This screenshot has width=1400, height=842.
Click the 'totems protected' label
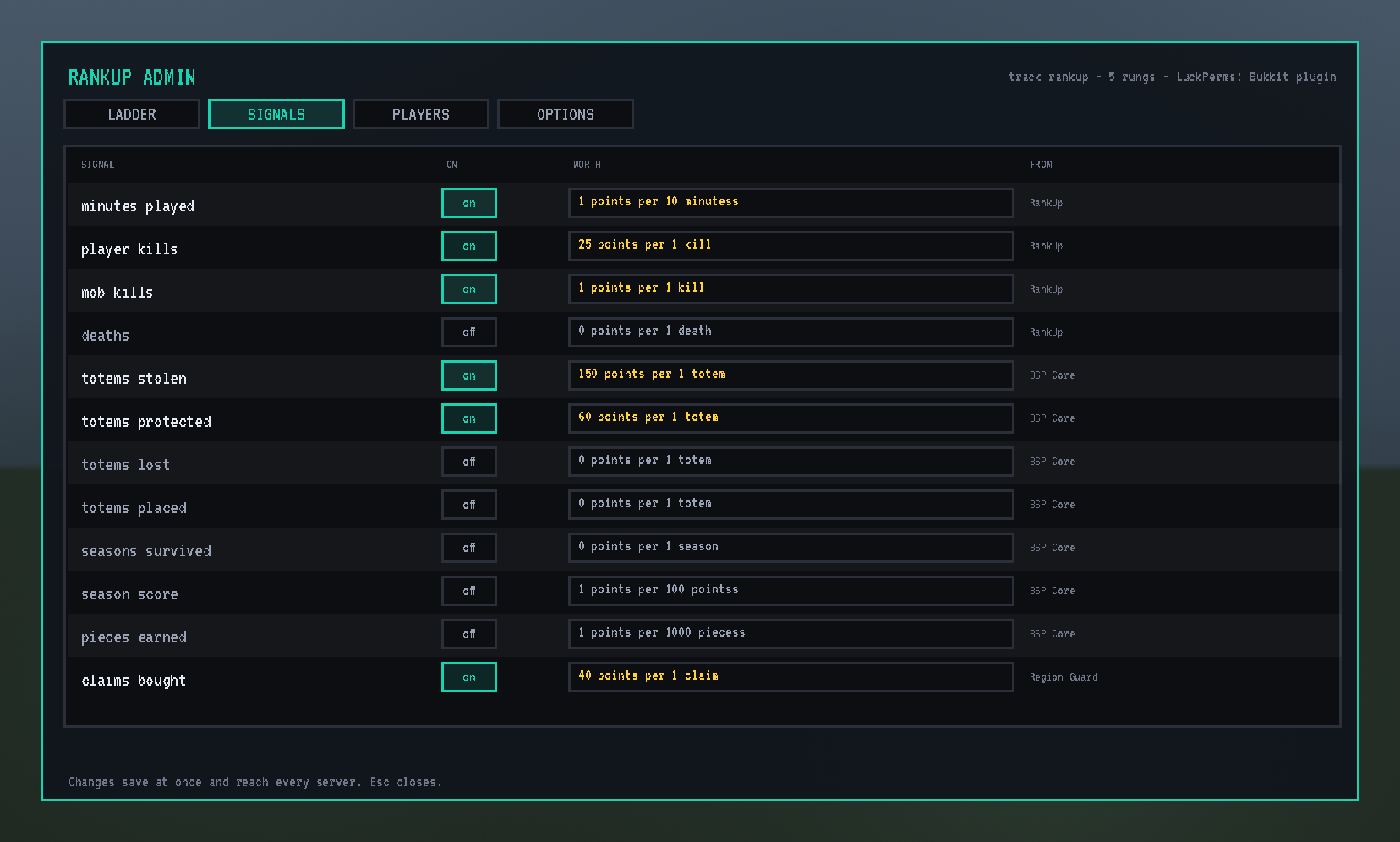pos(146,422)
